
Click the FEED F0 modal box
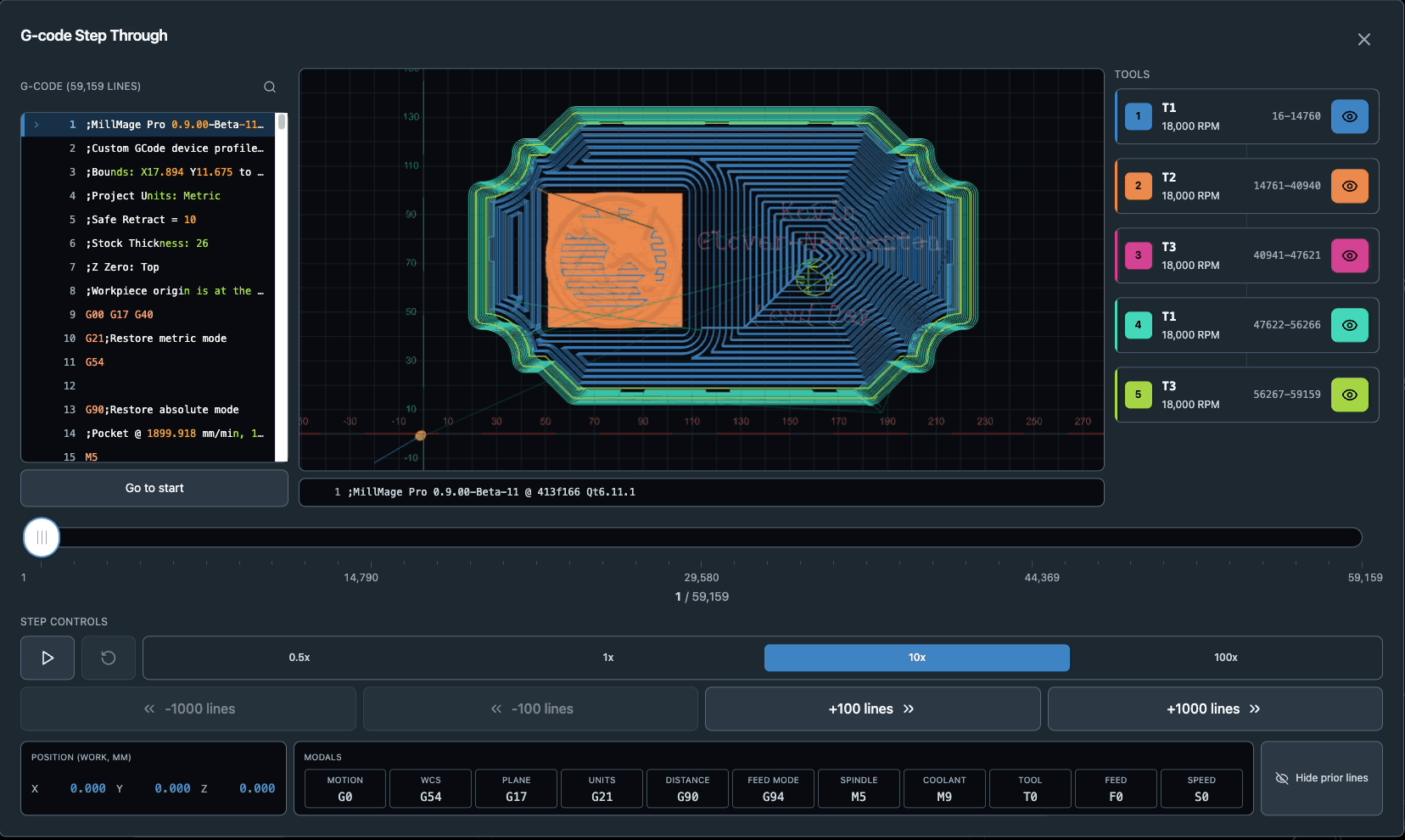[1116, 788]
